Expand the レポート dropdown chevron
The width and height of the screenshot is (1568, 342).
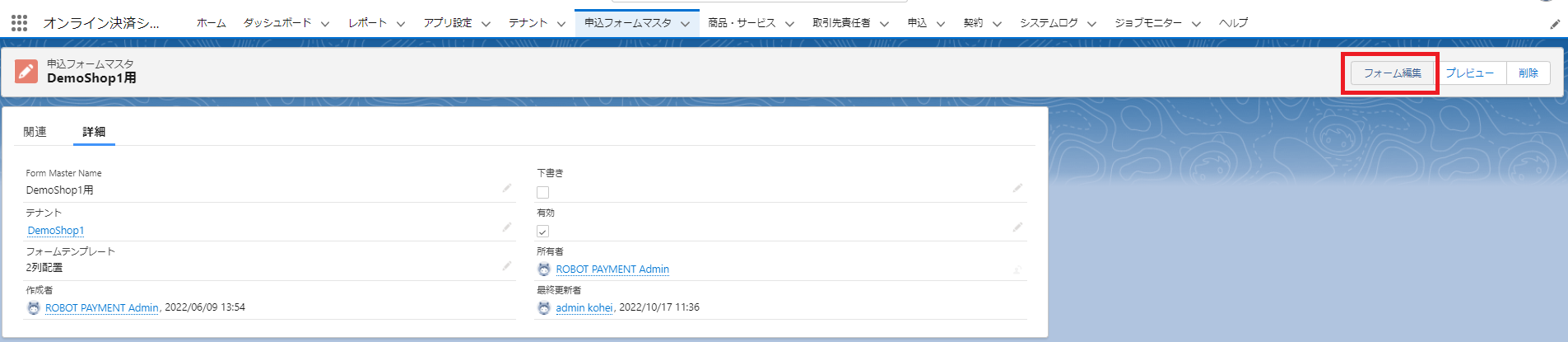pyautogui.click(x=401, y=24)
